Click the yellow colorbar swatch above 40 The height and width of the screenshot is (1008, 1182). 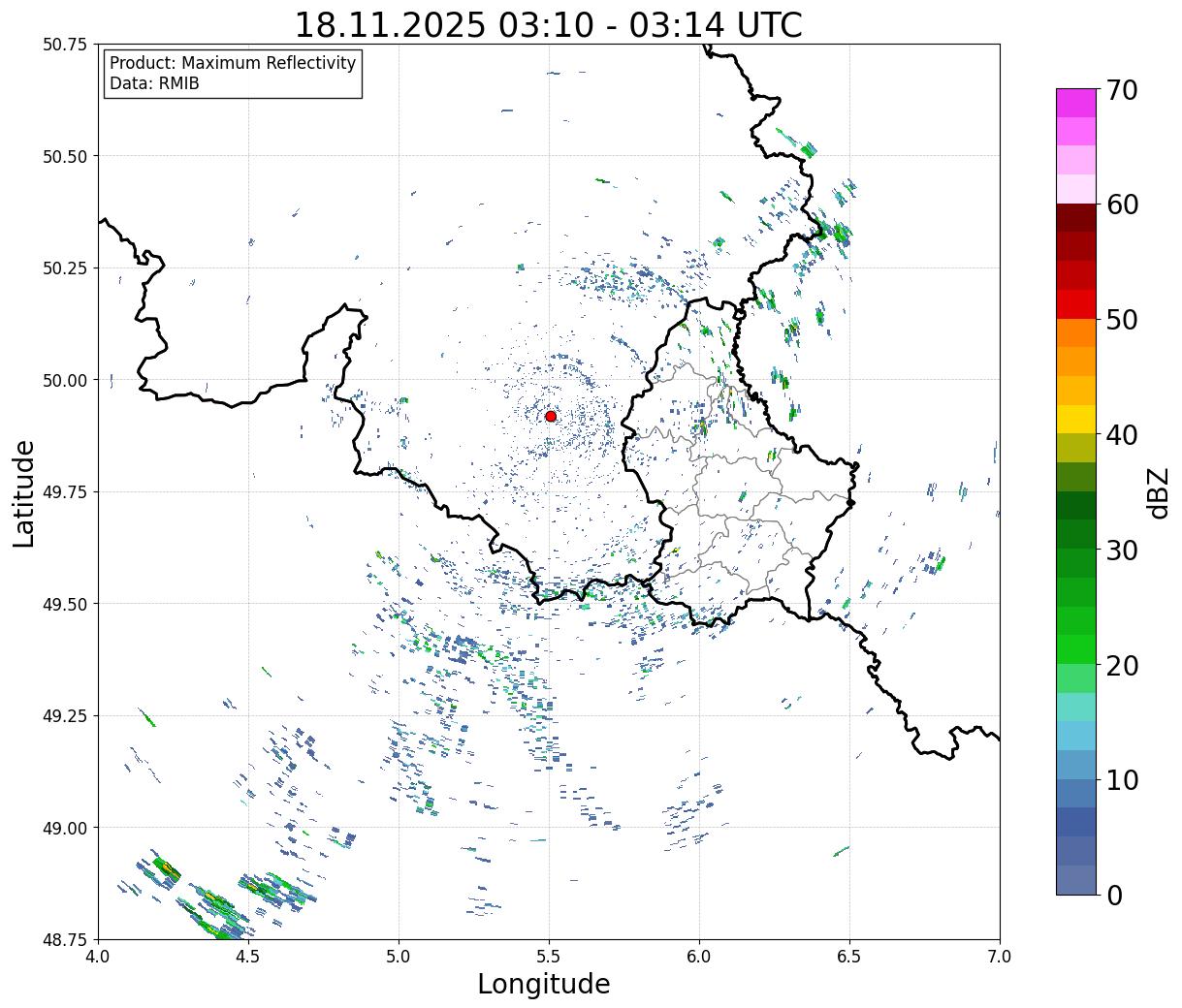pos(1076,419)
